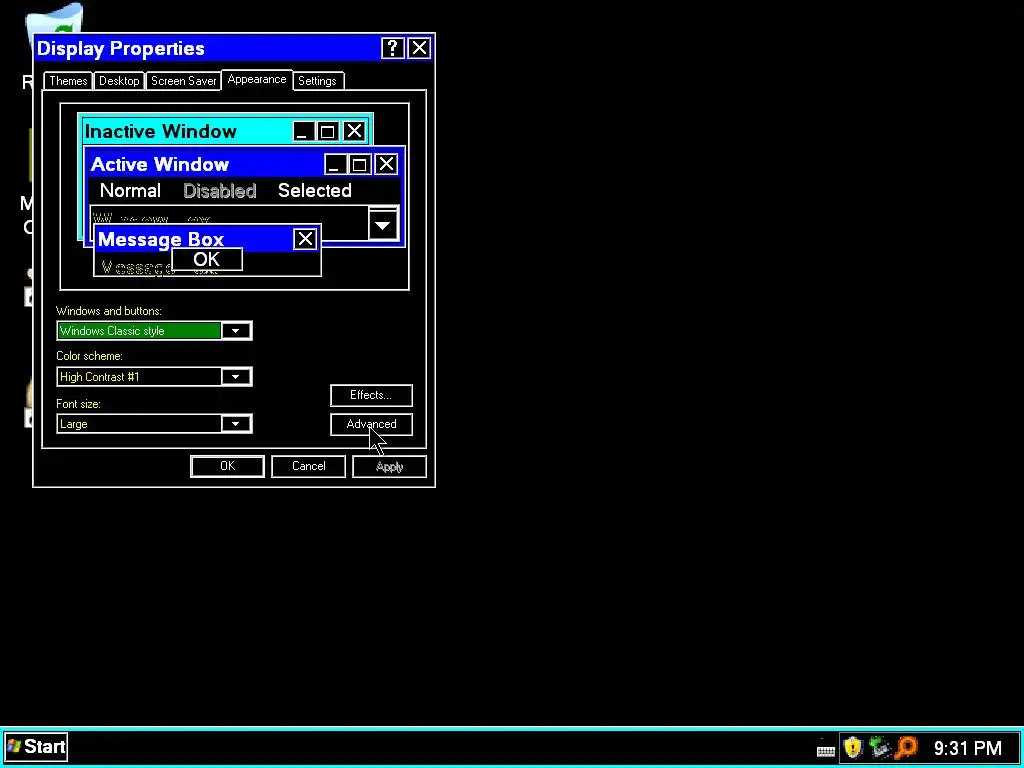1024x768 pixels.
Task: Switch to the Themes tab
Action: [68, 81]
